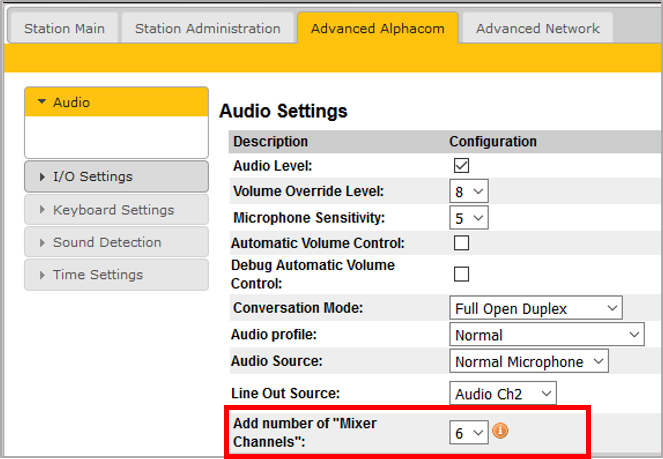Toggle the Audio Level checkbox
Screen dimensions: 663x459
(x=461, y=166)
